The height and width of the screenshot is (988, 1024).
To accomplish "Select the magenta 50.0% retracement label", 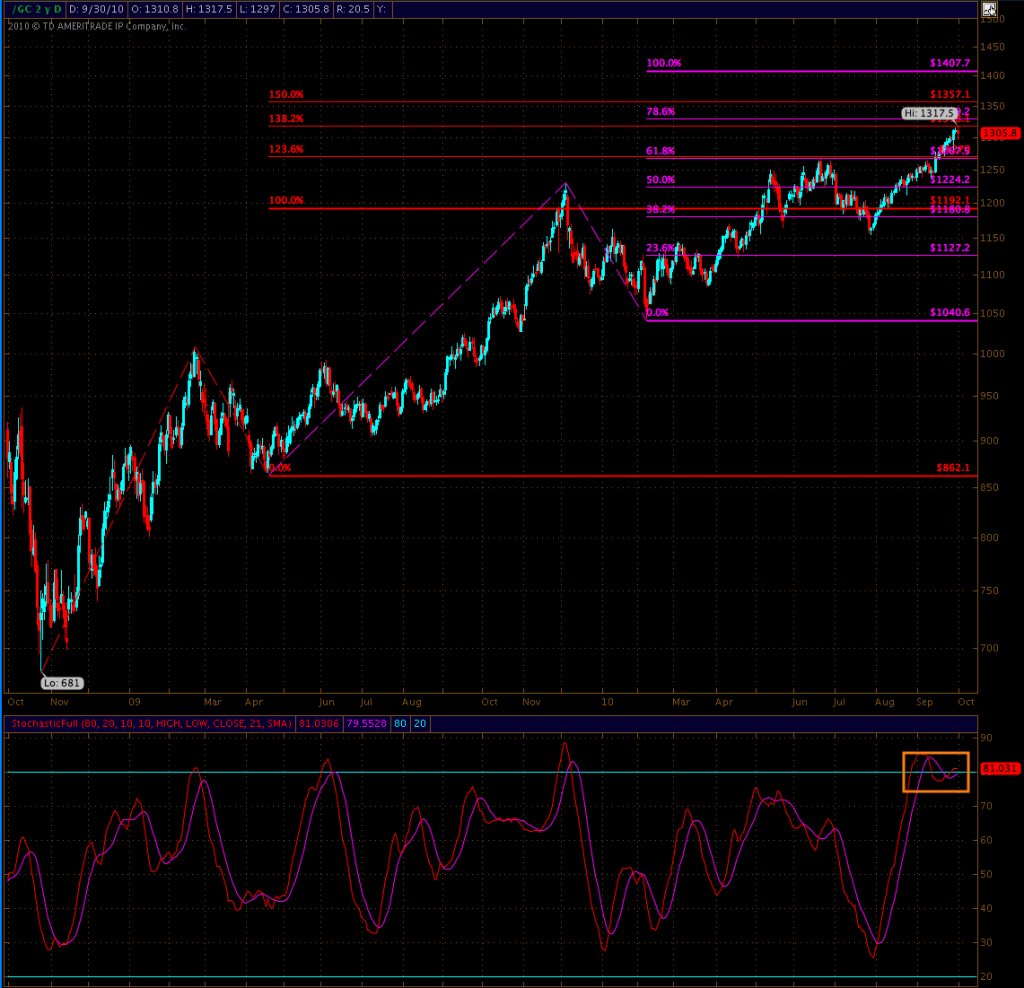I will pyautogui.click(x=661, y=180).
